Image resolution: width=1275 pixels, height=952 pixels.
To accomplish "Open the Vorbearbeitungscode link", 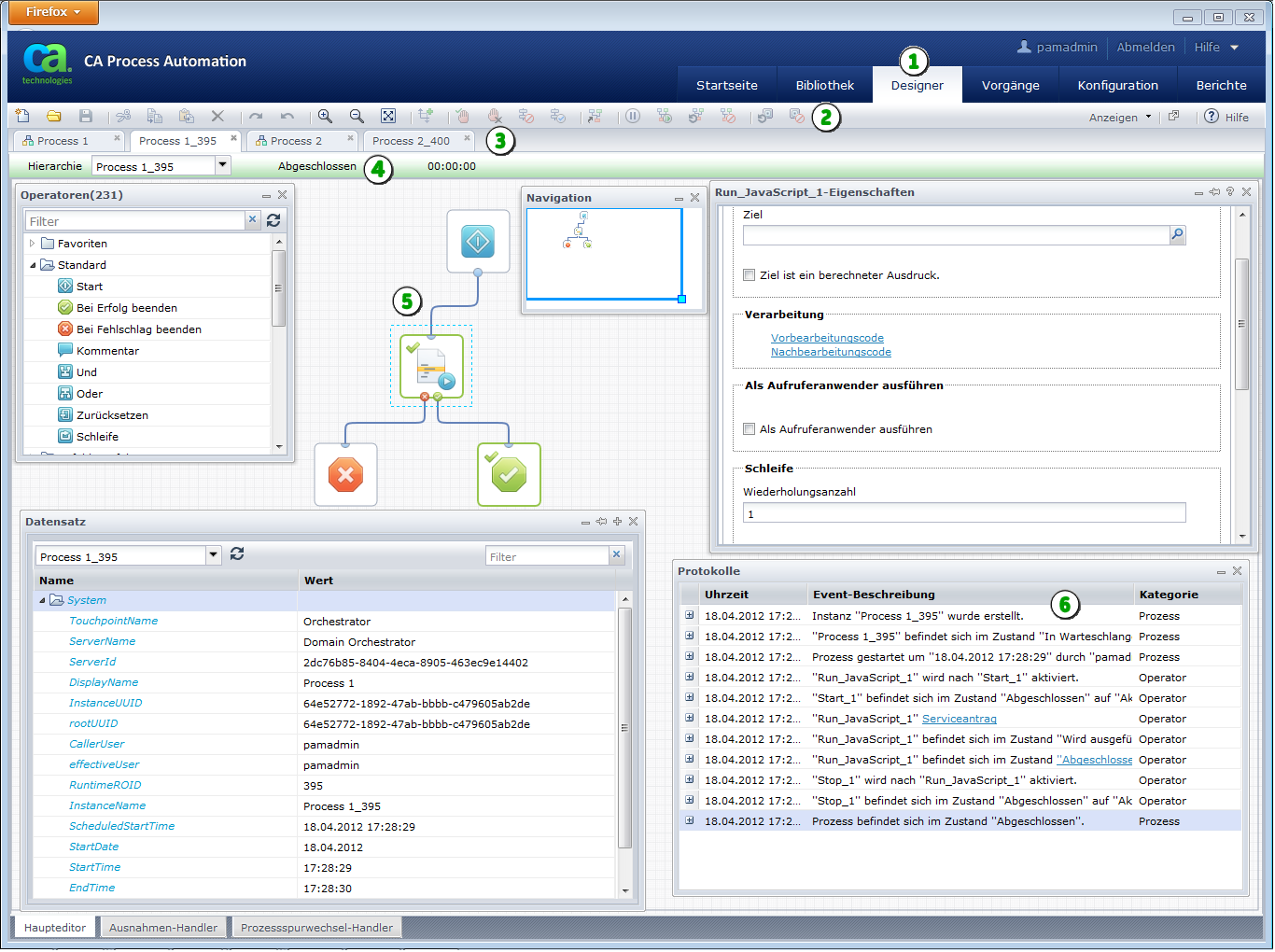I will click(x=827, y=338).
